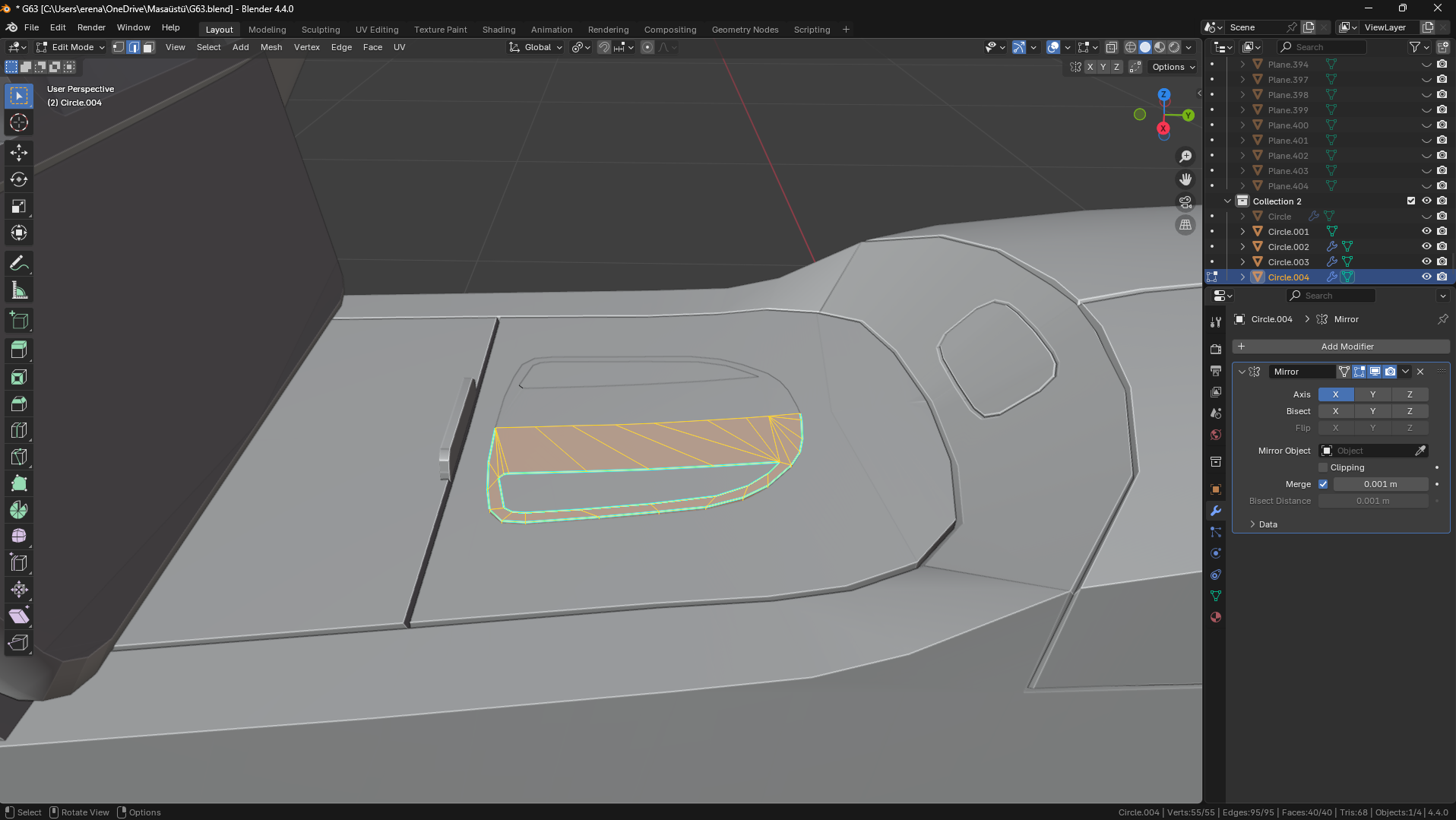The image size is (1456, 820).
Task: Uncheck the Merge checkbox
Action: 1323,484
